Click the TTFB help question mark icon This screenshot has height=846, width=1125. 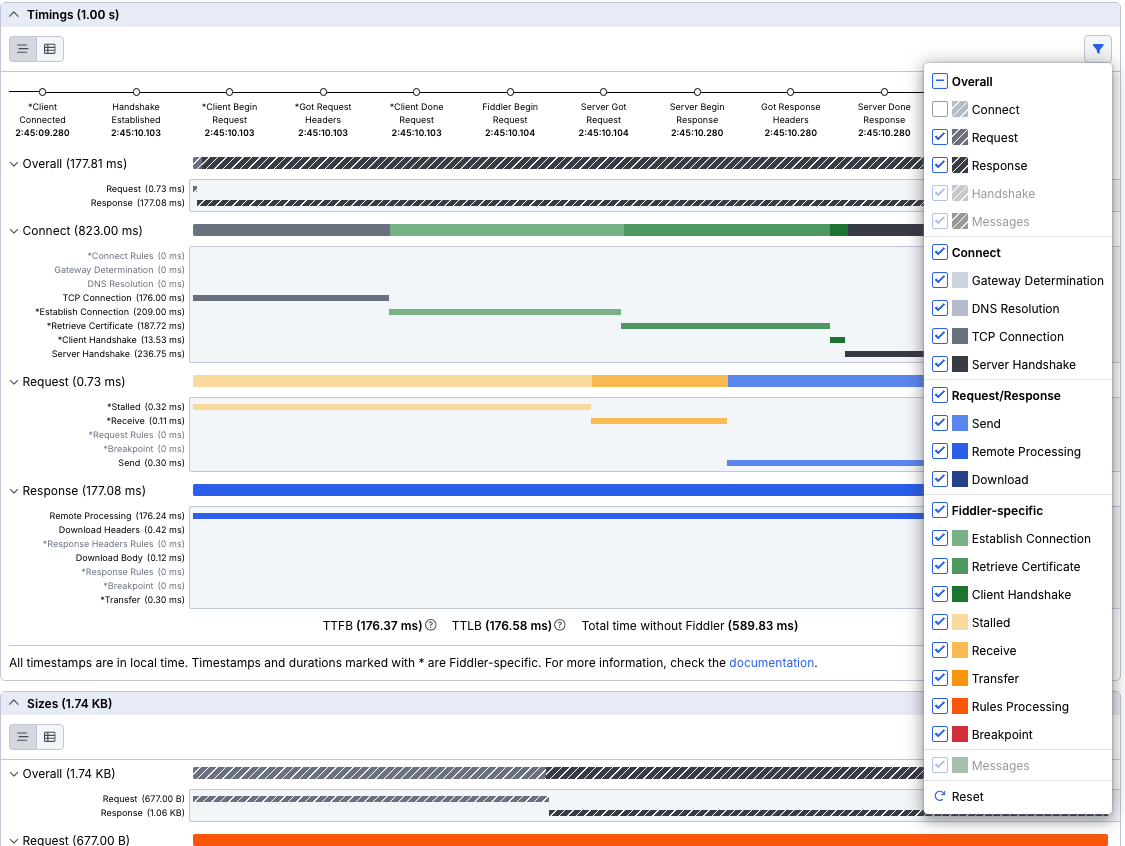click(431, 625)
